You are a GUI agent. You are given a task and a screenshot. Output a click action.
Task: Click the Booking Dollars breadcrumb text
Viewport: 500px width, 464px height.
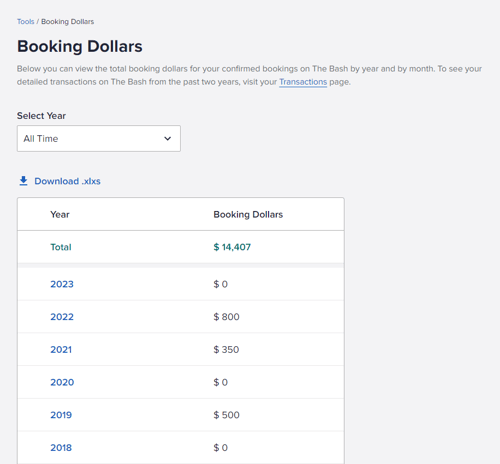[68, 22]
